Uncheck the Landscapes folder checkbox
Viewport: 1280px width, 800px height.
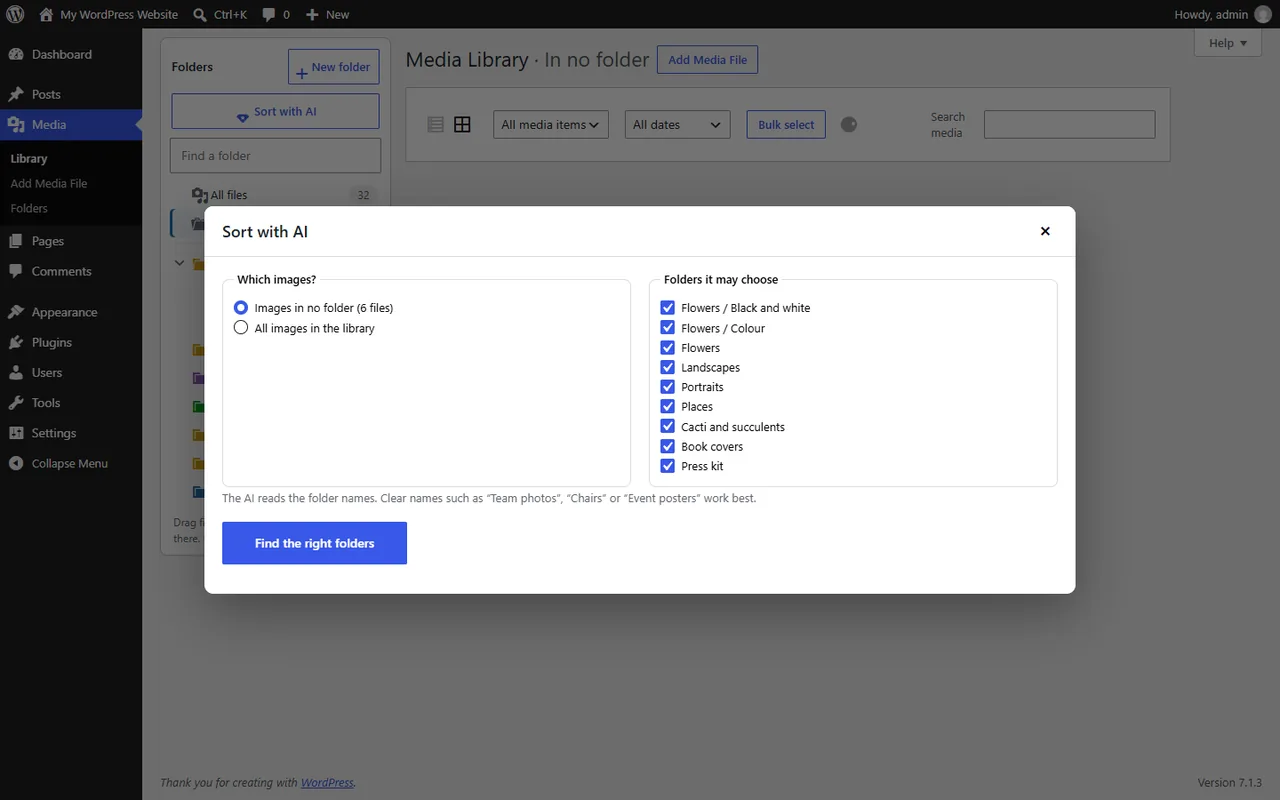pyautogui.click(x=668, y=367)
